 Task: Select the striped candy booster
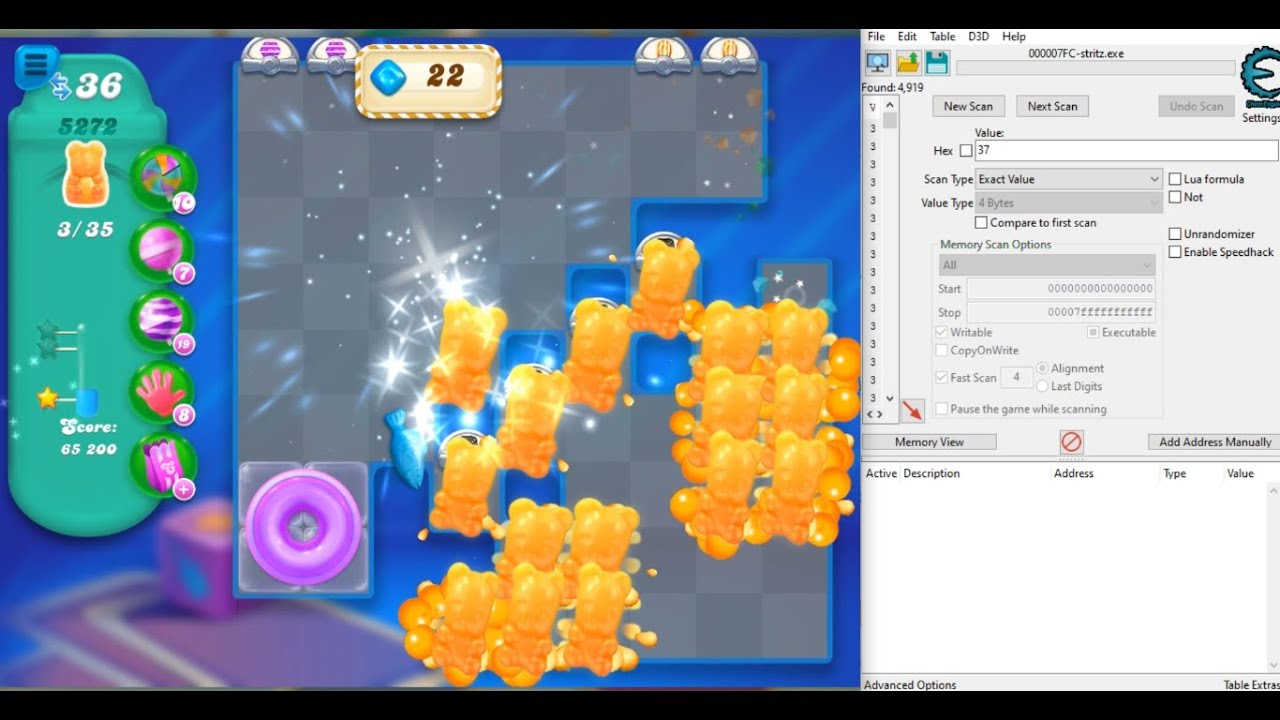pyautogui.click(x=161, y=320)
